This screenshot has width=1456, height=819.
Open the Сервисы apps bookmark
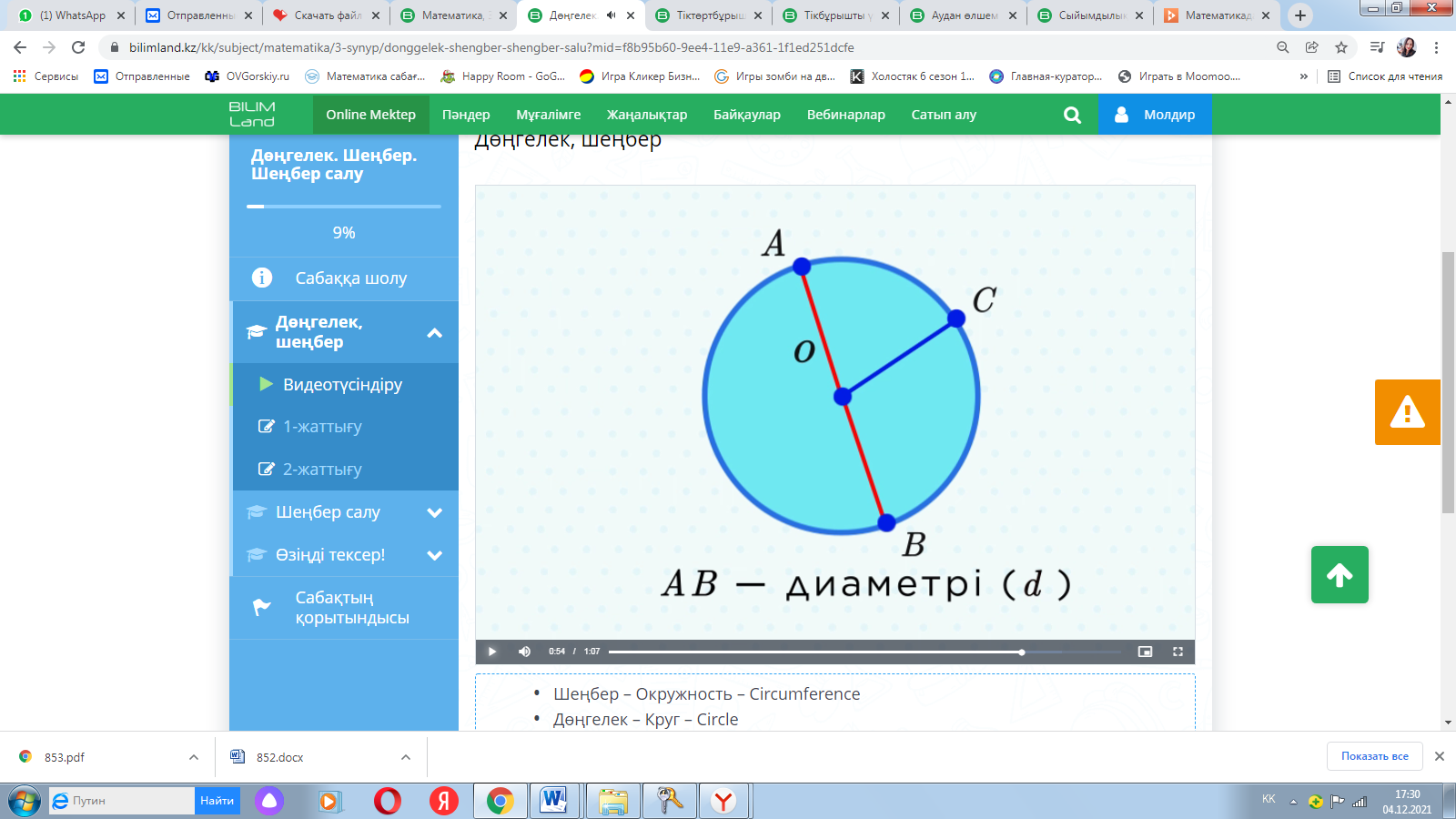[x=45, y=76]
